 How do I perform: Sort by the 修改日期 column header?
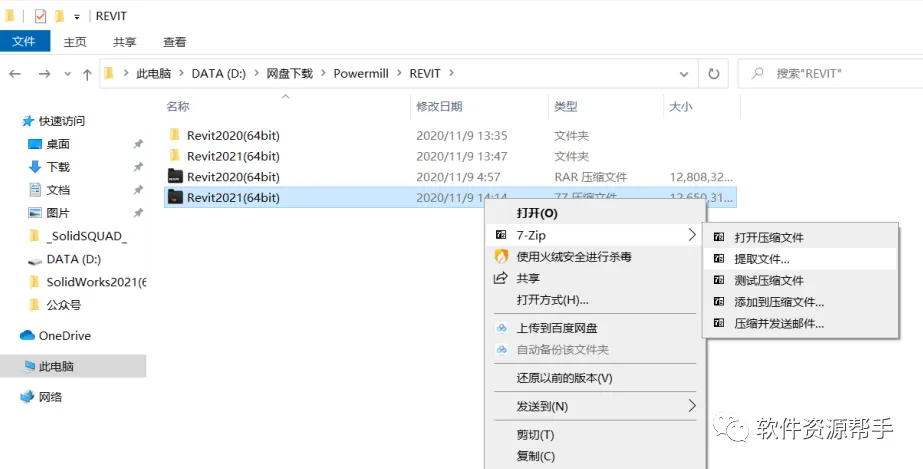click(x=439, y=107)
